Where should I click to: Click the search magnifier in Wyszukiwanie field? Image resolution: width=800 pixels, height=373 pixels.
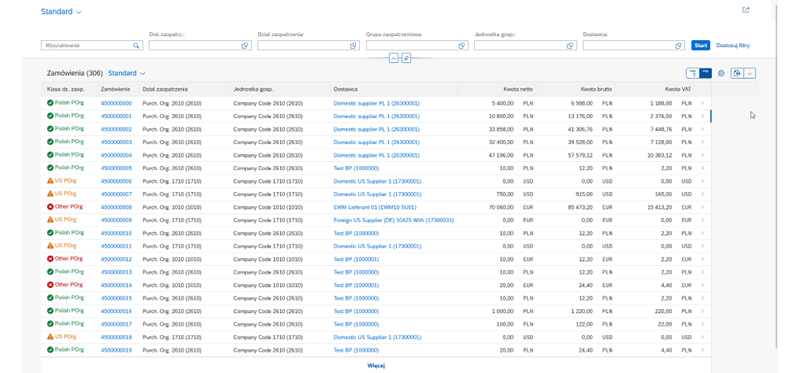[136, 45]
